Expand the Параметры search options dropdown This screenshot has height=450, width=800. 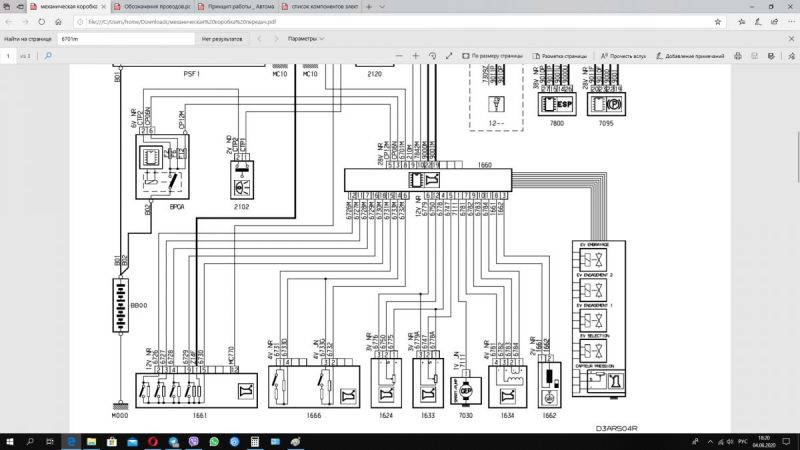(x=307, y=39)
